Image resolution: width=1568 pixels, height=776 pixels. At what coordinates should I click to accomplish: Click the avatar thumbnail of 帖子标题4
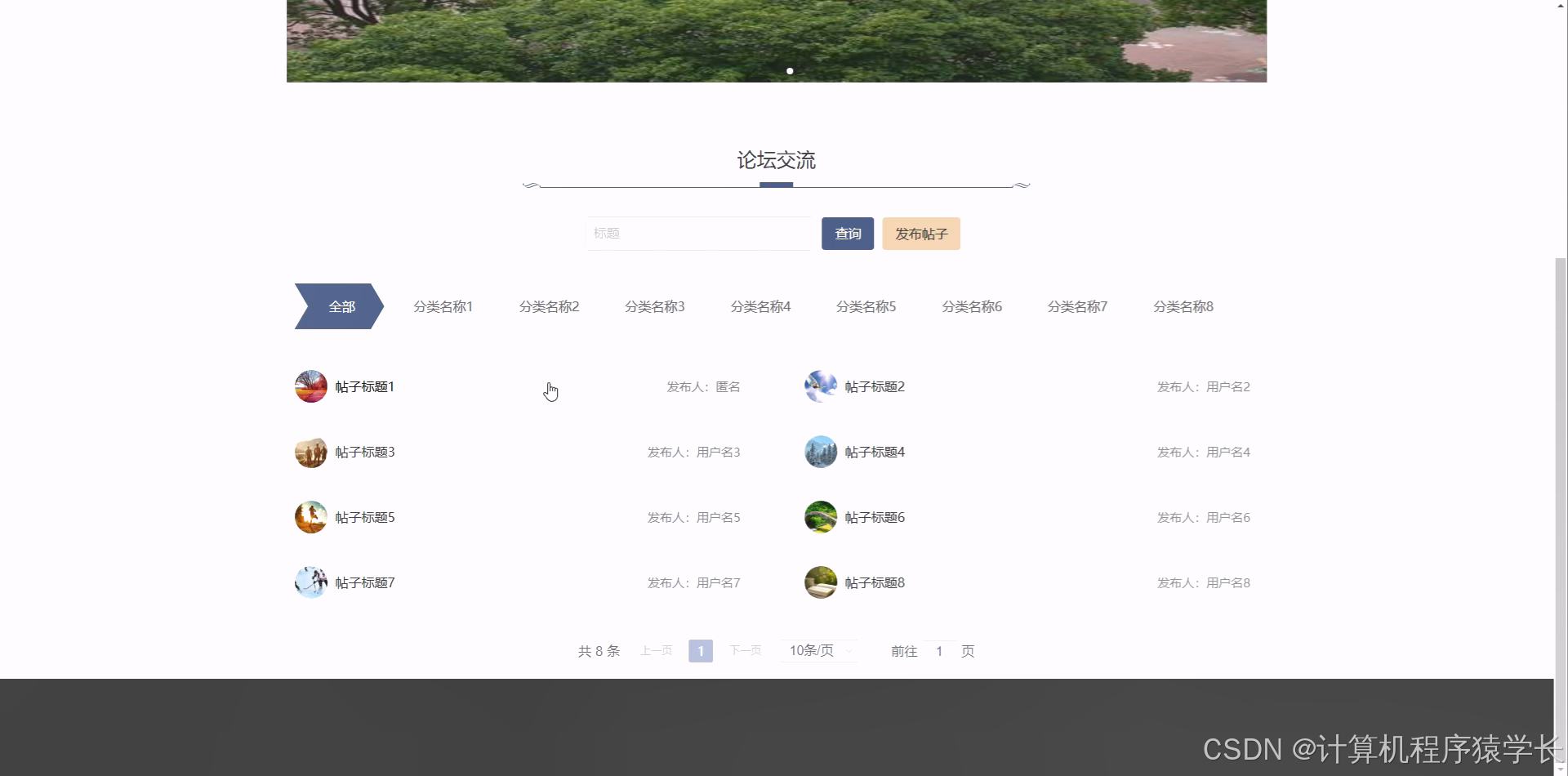[x=820, y=451]
